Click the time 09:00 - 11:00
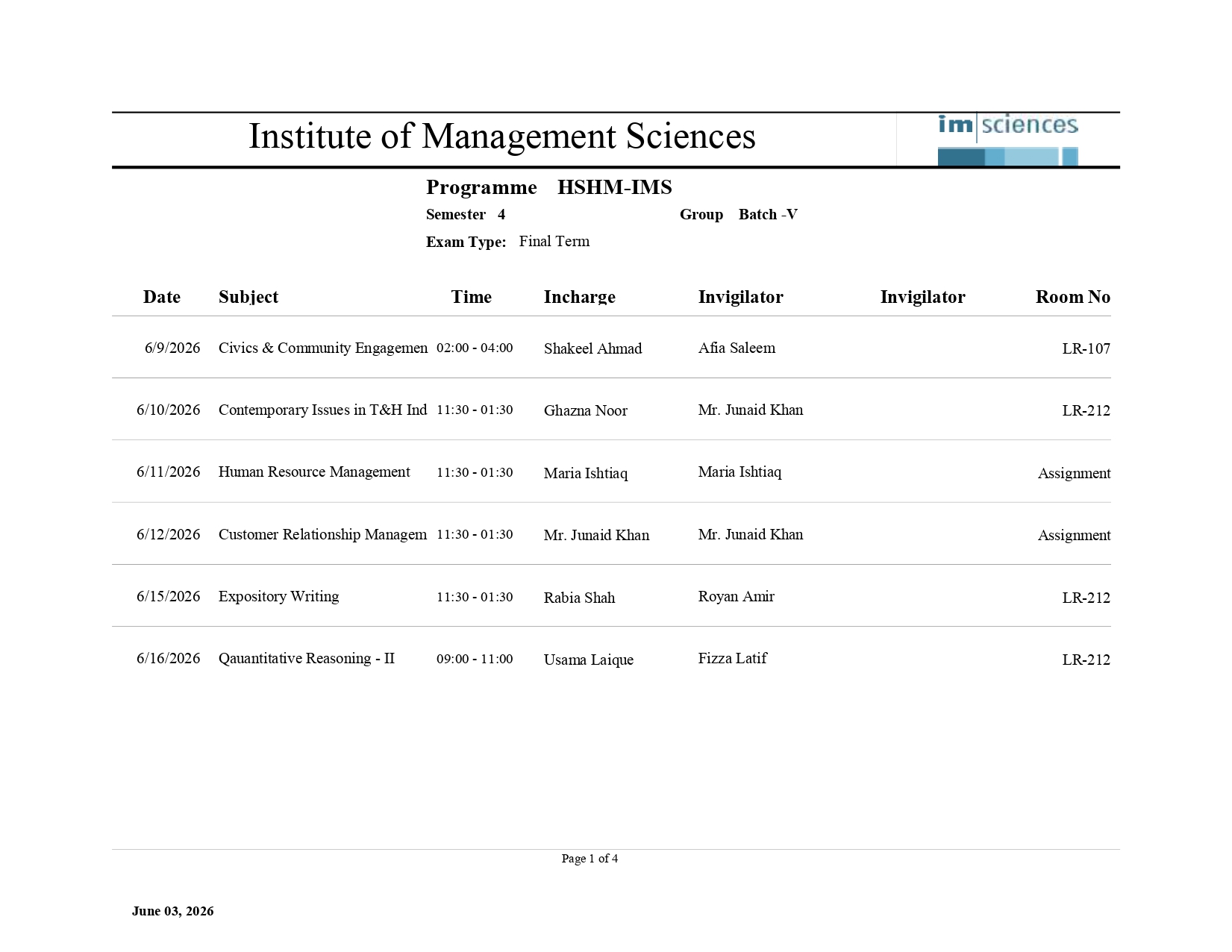This screenshot has height=952, width=1232. (x=475, y=659)
